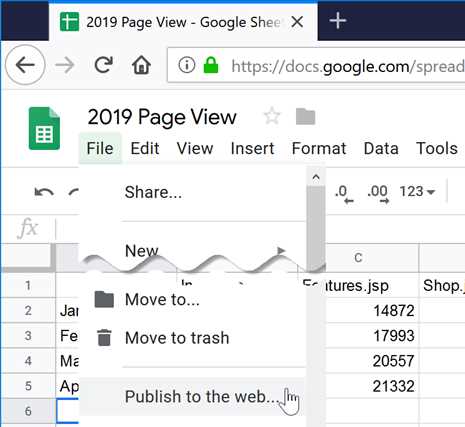Click cell containing 14872
Image resolution: width=465 pixels, height=427 pixels.
pos(372,310)
